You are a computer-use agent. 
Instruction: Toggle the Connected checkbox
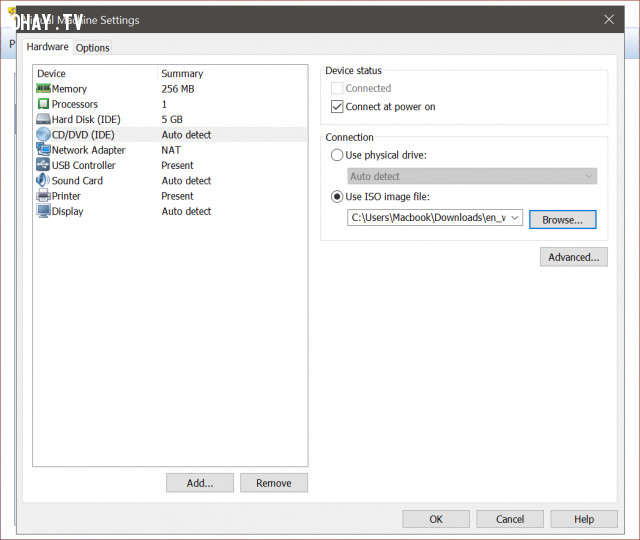337,88
